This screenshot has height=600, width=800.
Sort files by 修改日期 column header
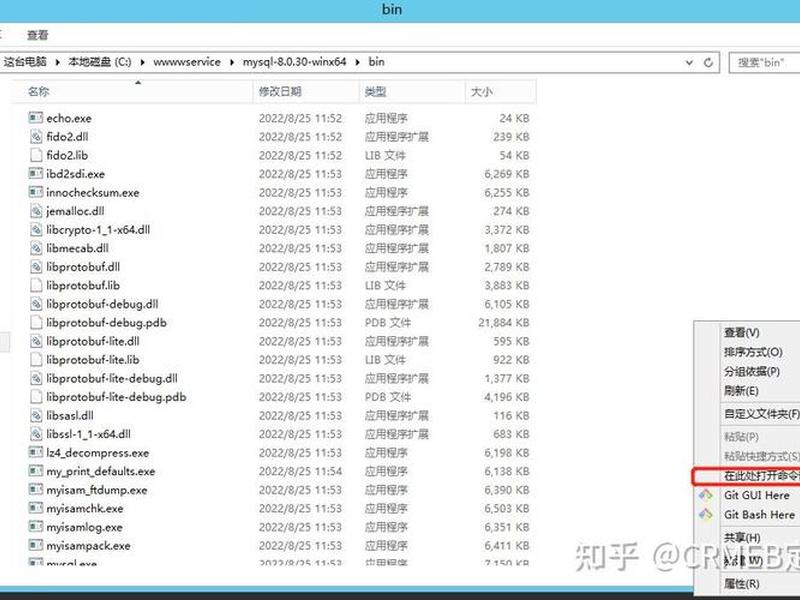tap(306, 92)
